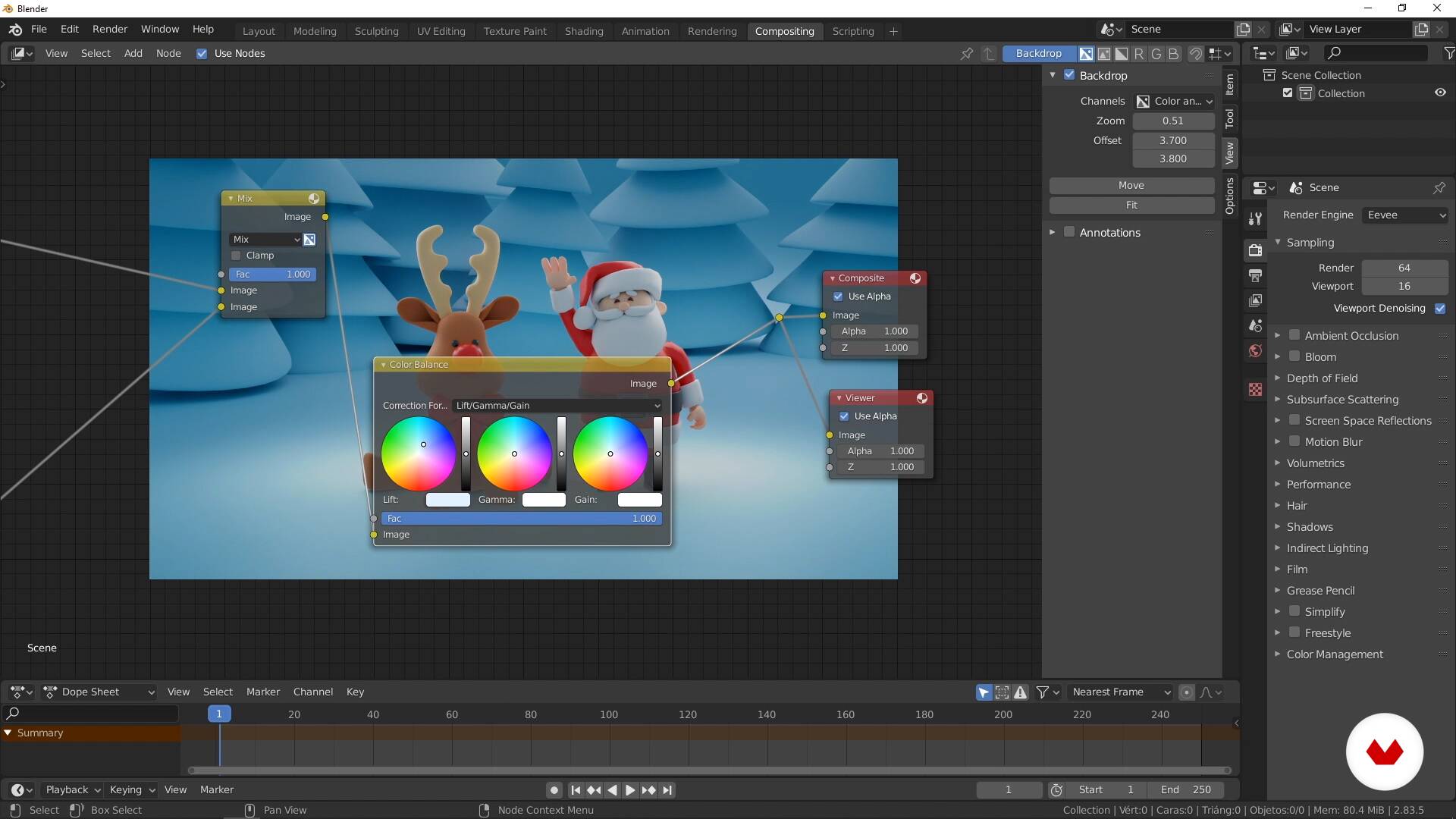The image size is (1456, 819).
Task: Enable Only Selected in Dope Sheet
Action: pyautogui.click(x=984, y=692)
